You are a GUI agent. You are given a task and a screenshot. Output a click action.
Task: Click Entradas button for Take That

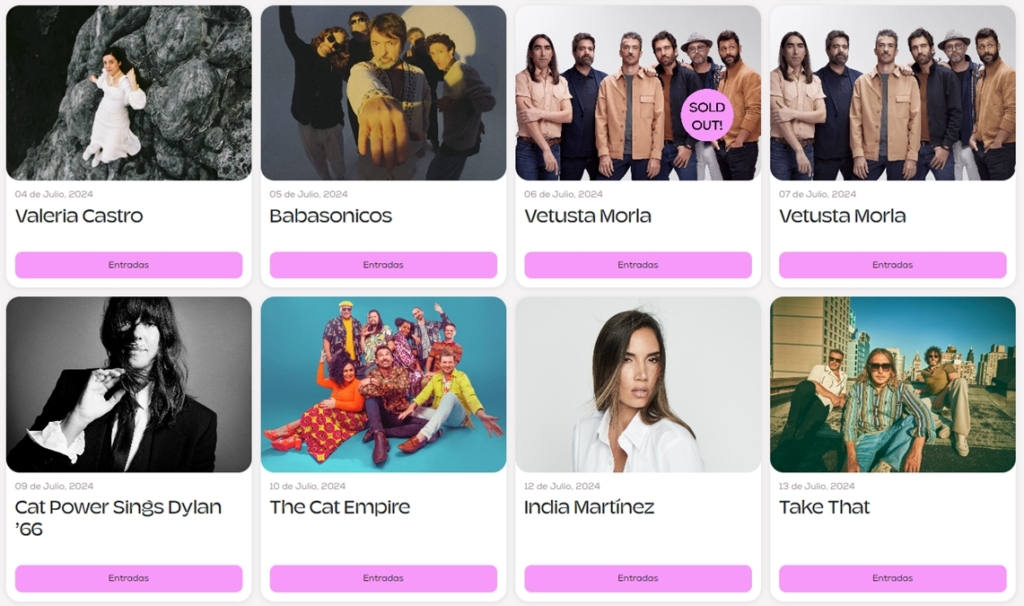click(893, 579)
